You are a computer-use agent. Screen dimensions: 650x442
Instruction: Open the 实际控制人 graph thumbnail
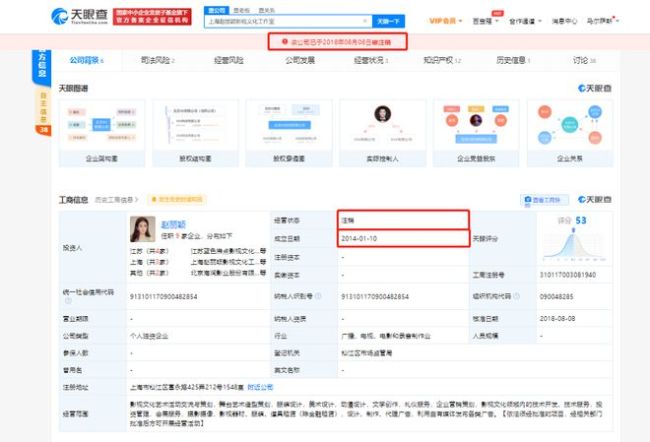tap(383, 133)
